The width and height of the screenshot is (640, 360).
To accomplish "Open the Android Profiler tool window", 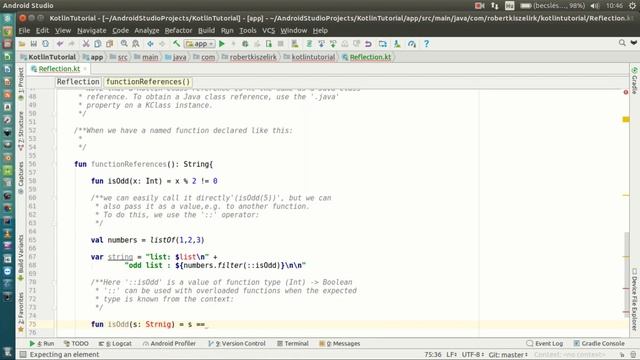I will coord(169,344).
